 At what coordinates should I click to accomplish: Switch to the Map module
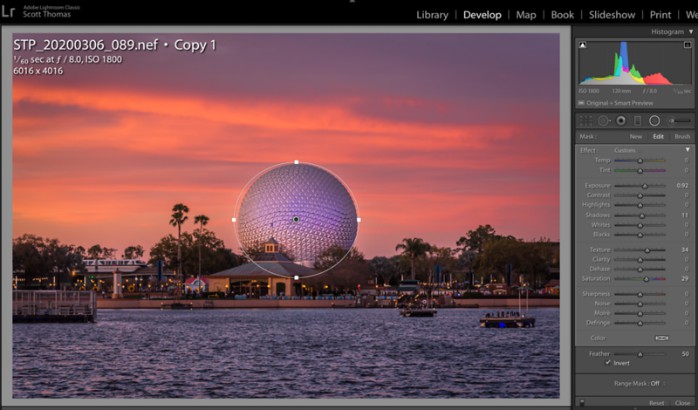(526, 15)
